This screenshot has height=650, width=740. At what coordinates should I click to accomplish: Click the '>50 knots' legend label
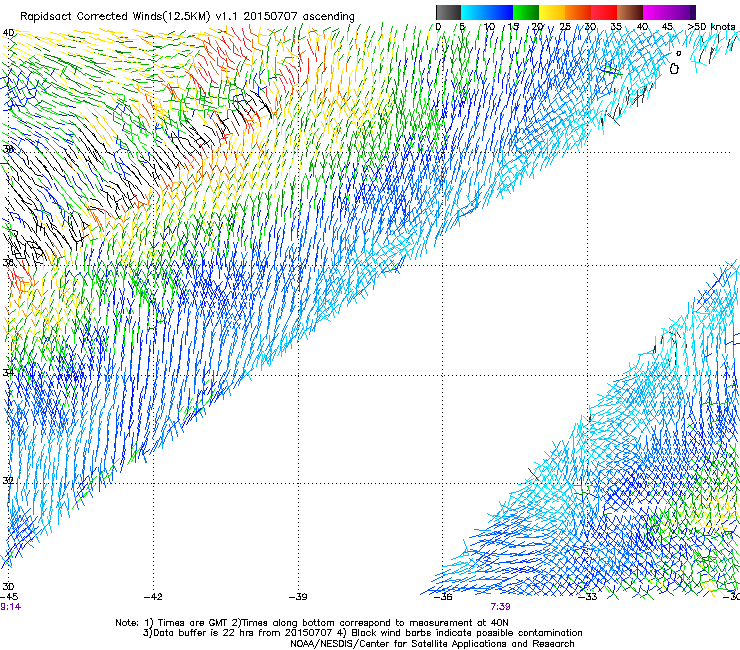[x=711, y=27]
